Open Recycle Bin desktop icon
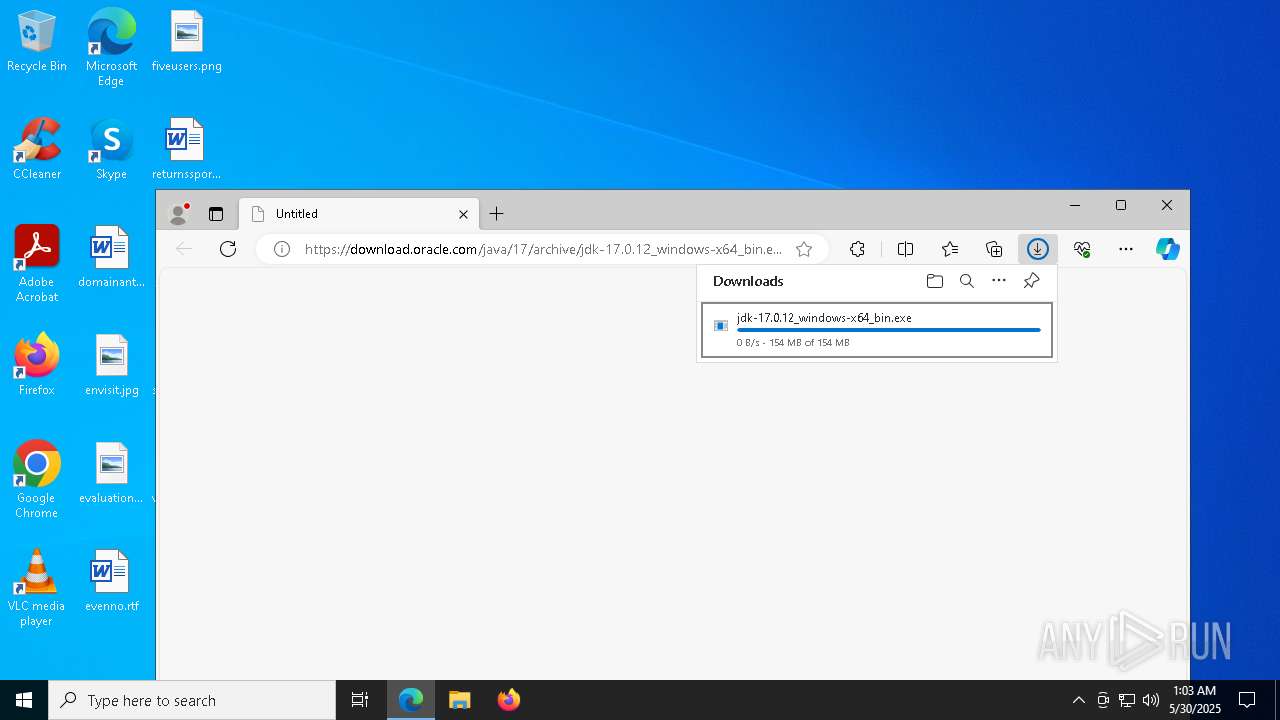Image resolution: width=1280 pixels, height=720 pixels. pyautogui.click(x=37, y=42)
